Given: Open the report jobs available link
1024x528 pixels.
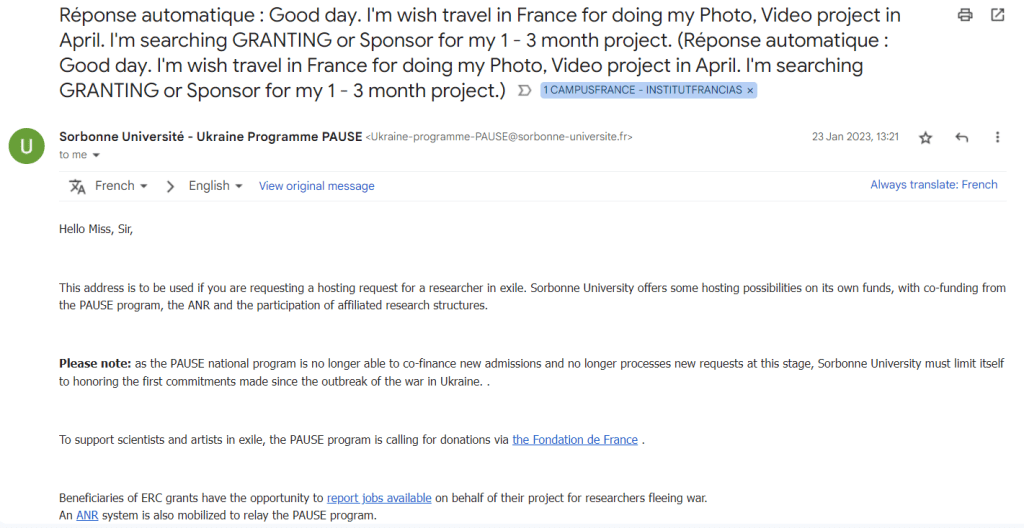Looking at the screenshot, I should point(379,498).
